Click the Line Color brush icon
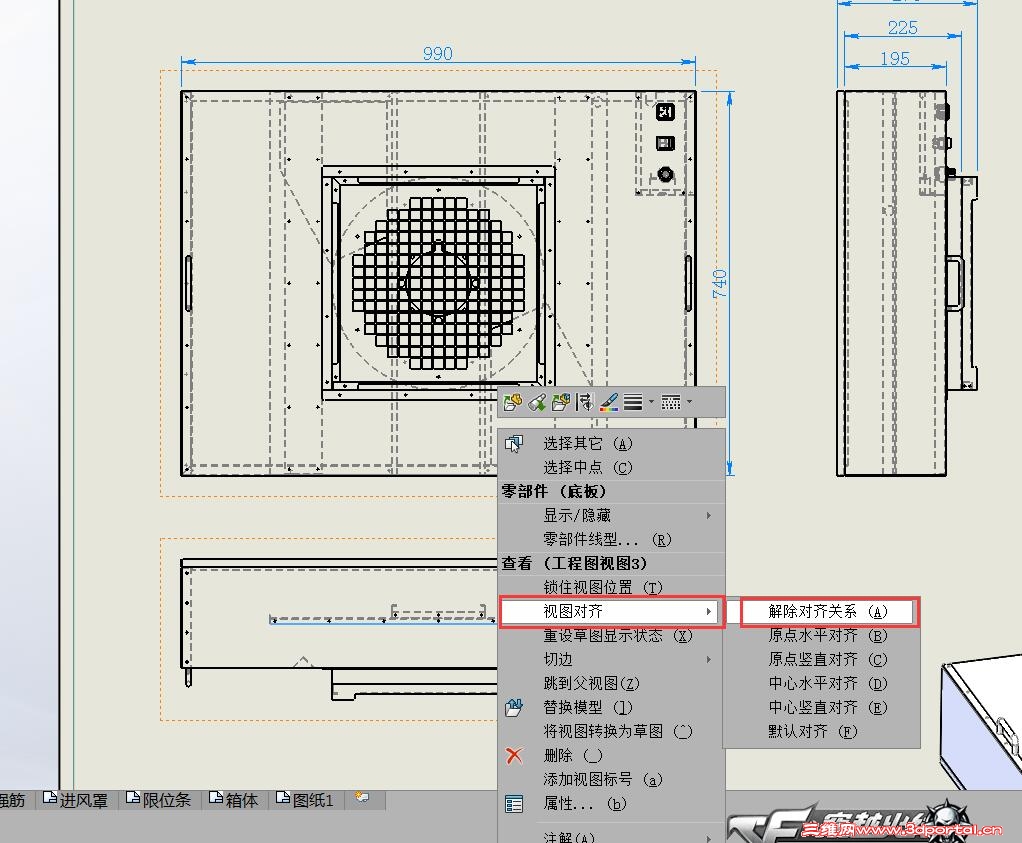 tap(609, 402)
